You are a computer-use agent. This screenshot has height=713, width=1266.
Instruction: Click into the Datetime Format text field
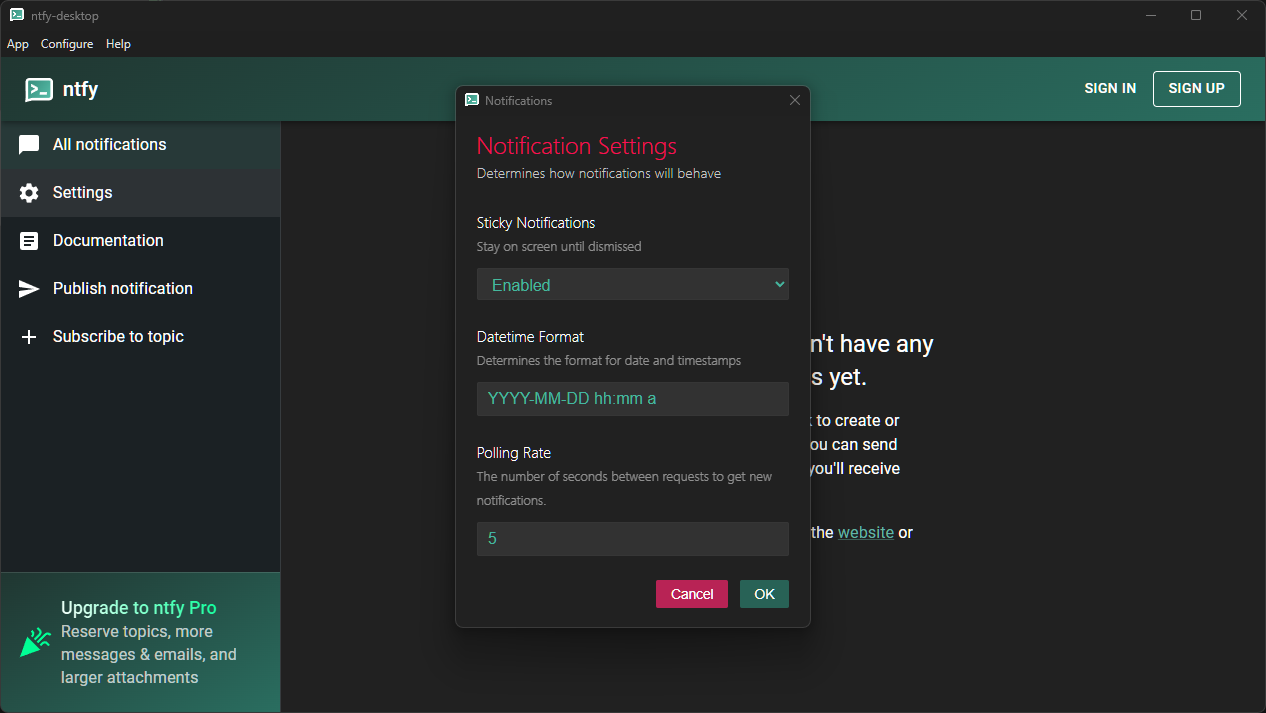click(632, 398)
